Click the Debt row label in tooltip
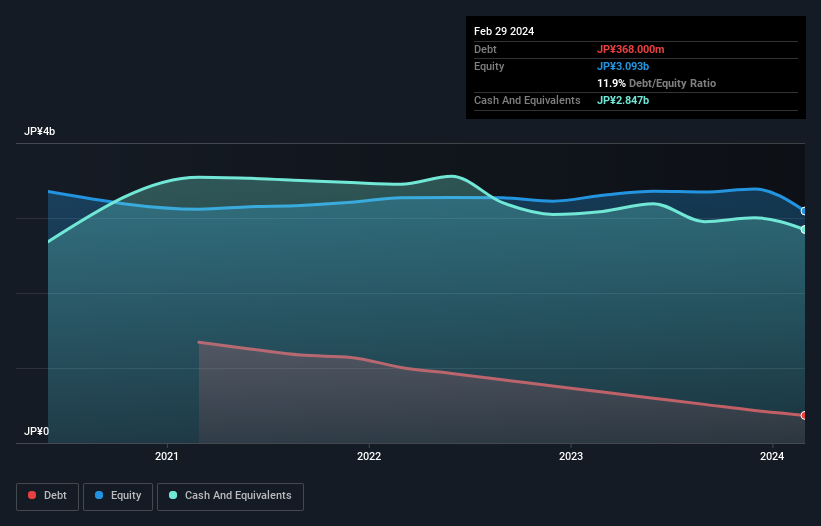Viewport: 821px width, 526px height. (485, 49)
